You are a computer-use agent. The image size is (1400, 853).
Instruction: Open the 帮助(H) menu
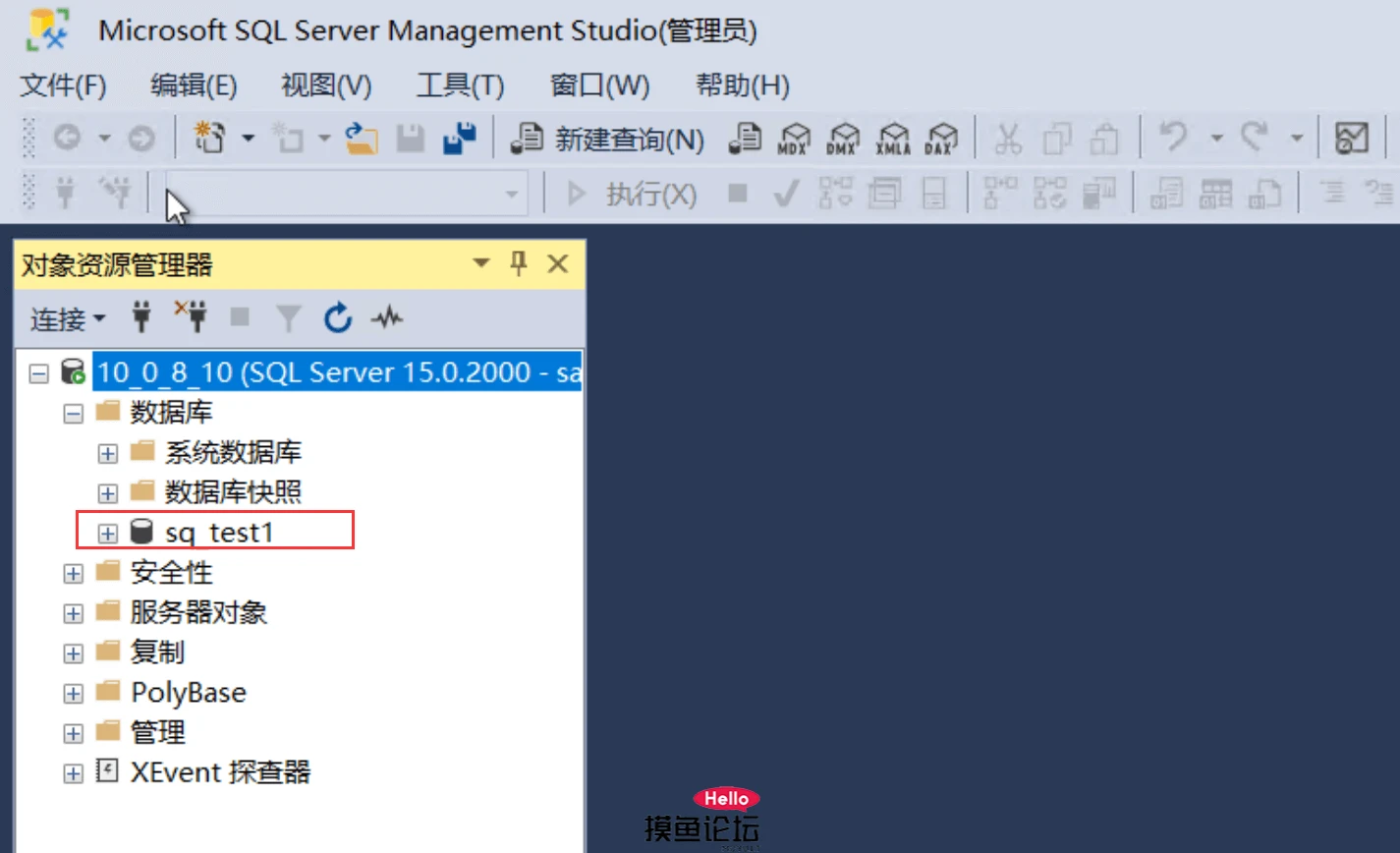[x=743, y=85]
